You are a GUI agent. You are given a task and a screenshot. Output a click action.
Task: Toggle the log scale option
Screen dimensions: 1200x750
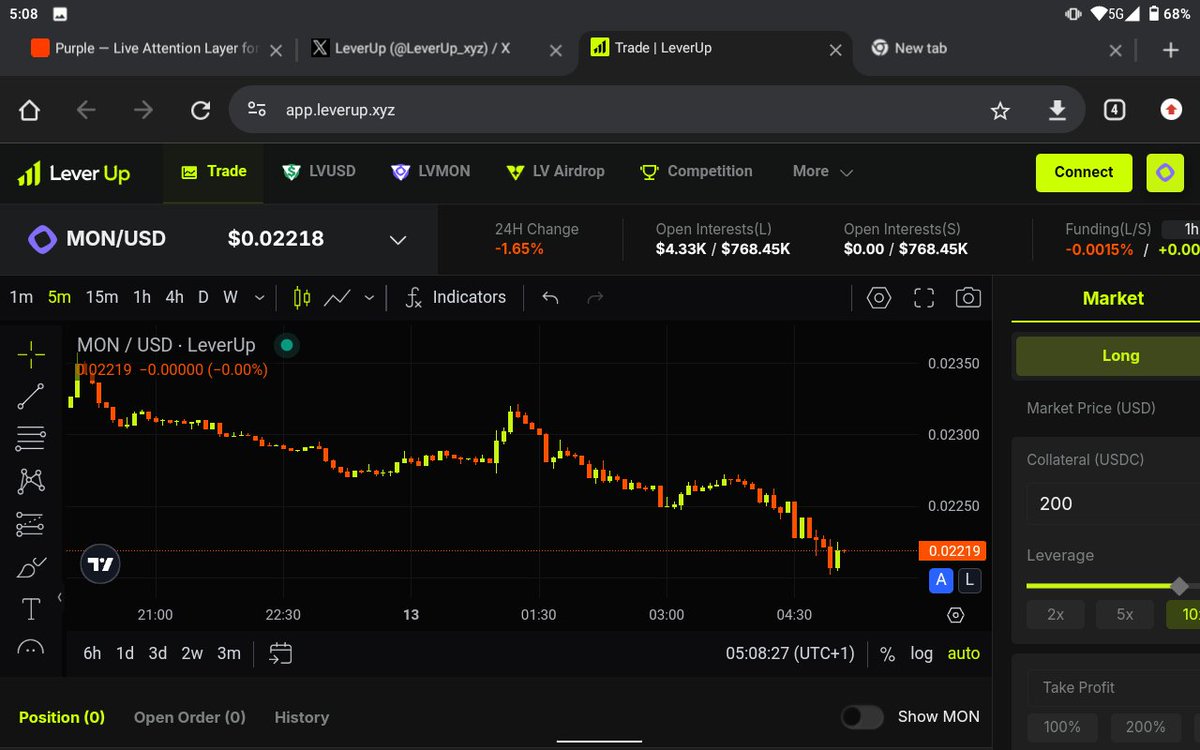921,654
